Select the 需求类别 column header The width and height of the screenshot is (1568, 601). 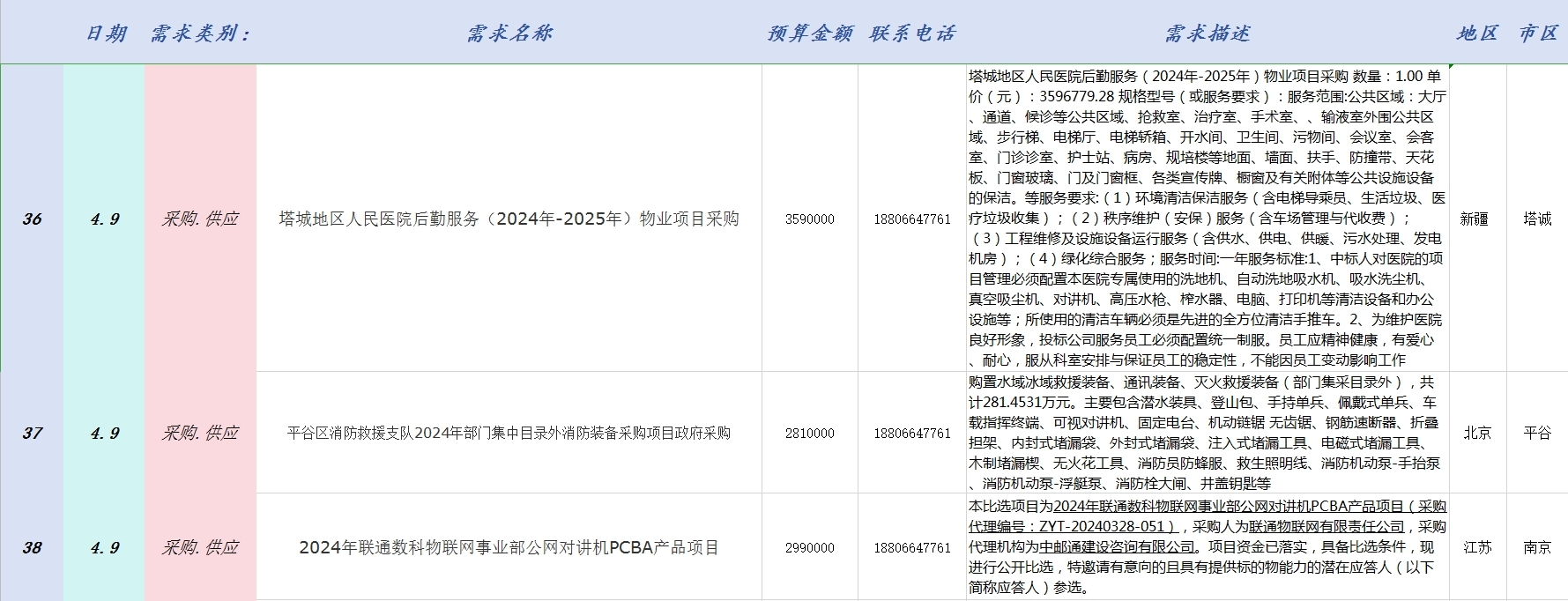click(x=200, y=33)
